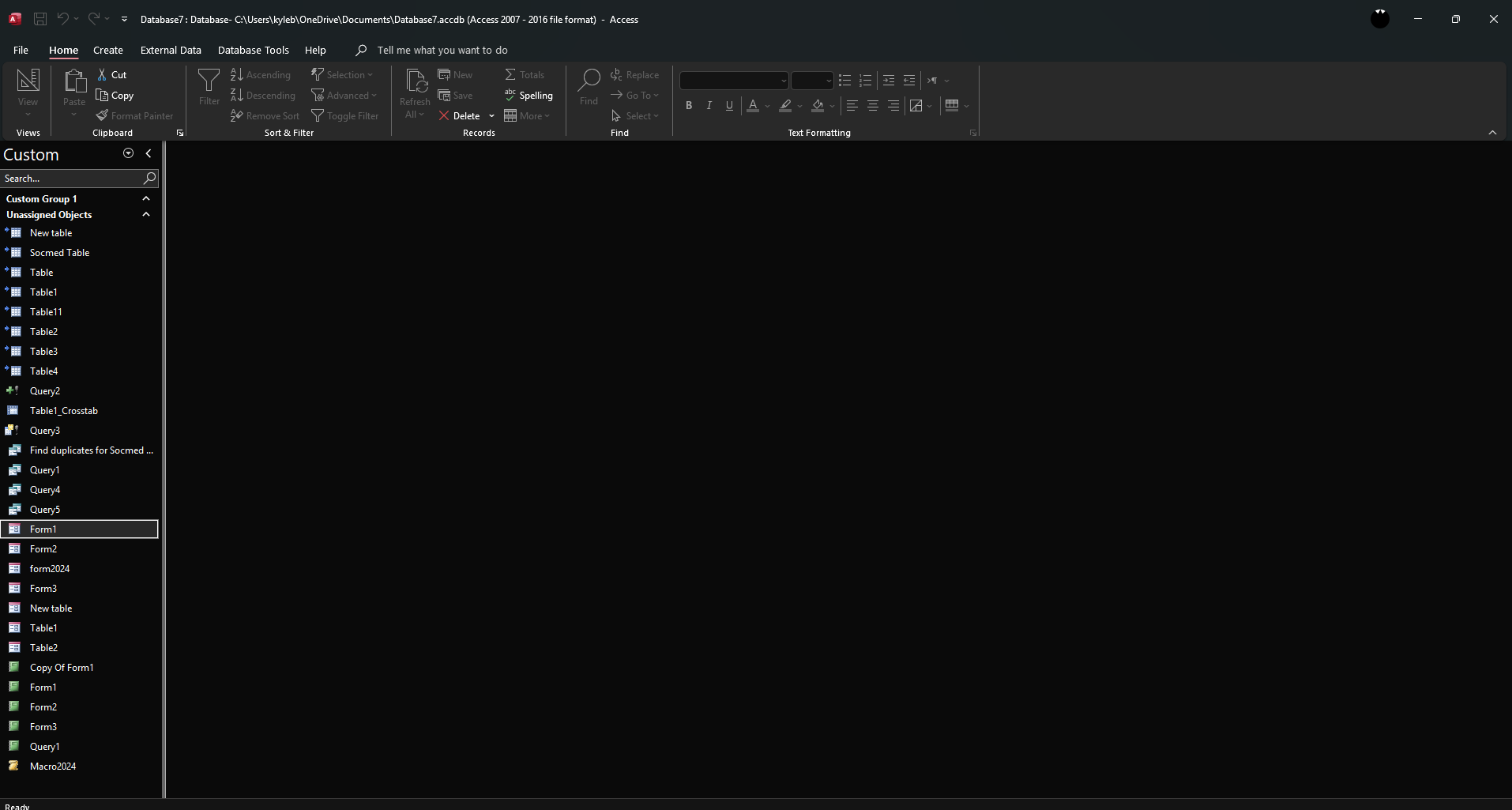Click the increase indent icon
Viewport: 1512px width, 810px height.
889,81
